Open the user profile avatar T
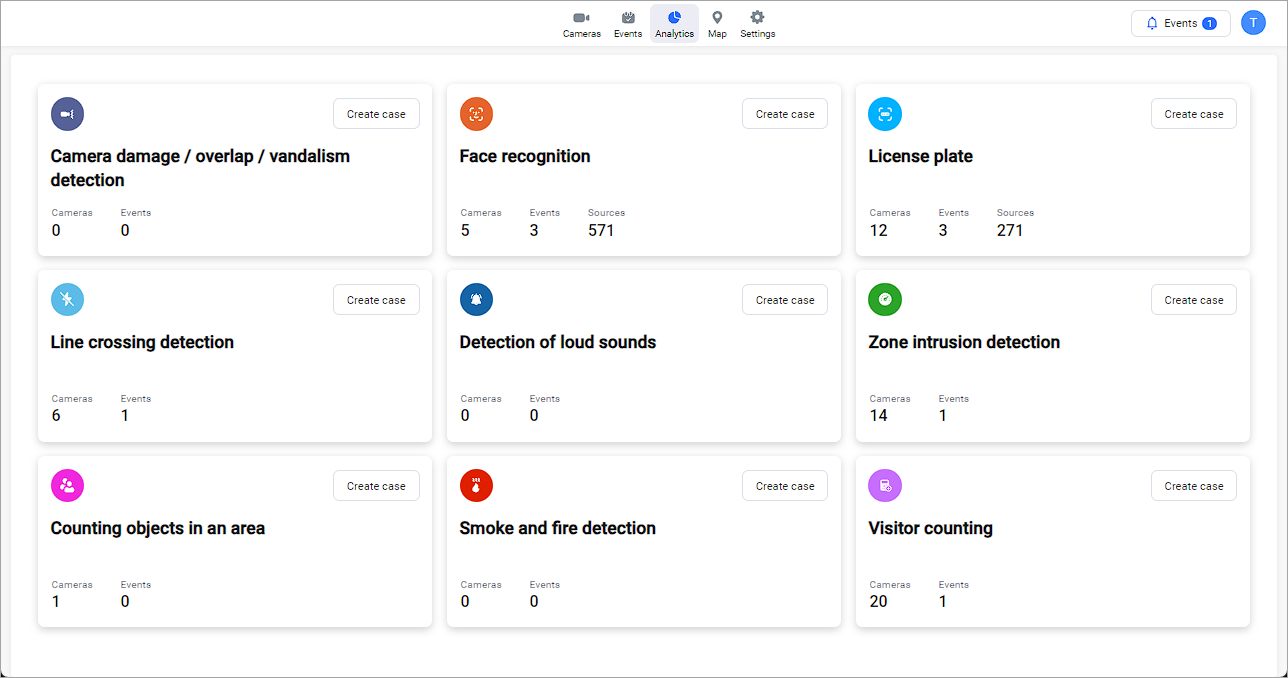The width and height of the screenshot is (1288, 678). tap(1253, 23)
